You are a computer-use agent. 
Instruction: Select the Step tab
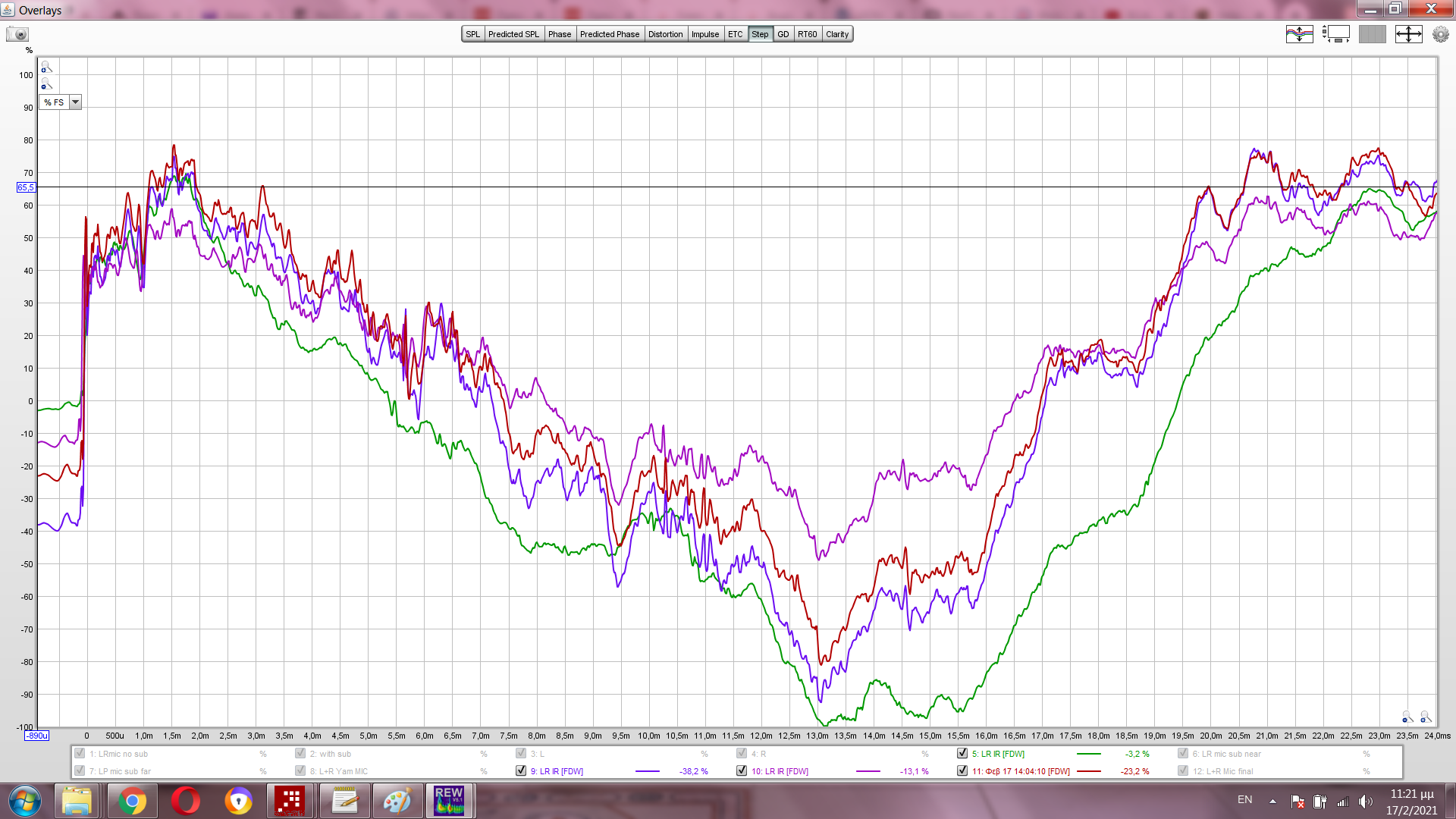point(760,34)
